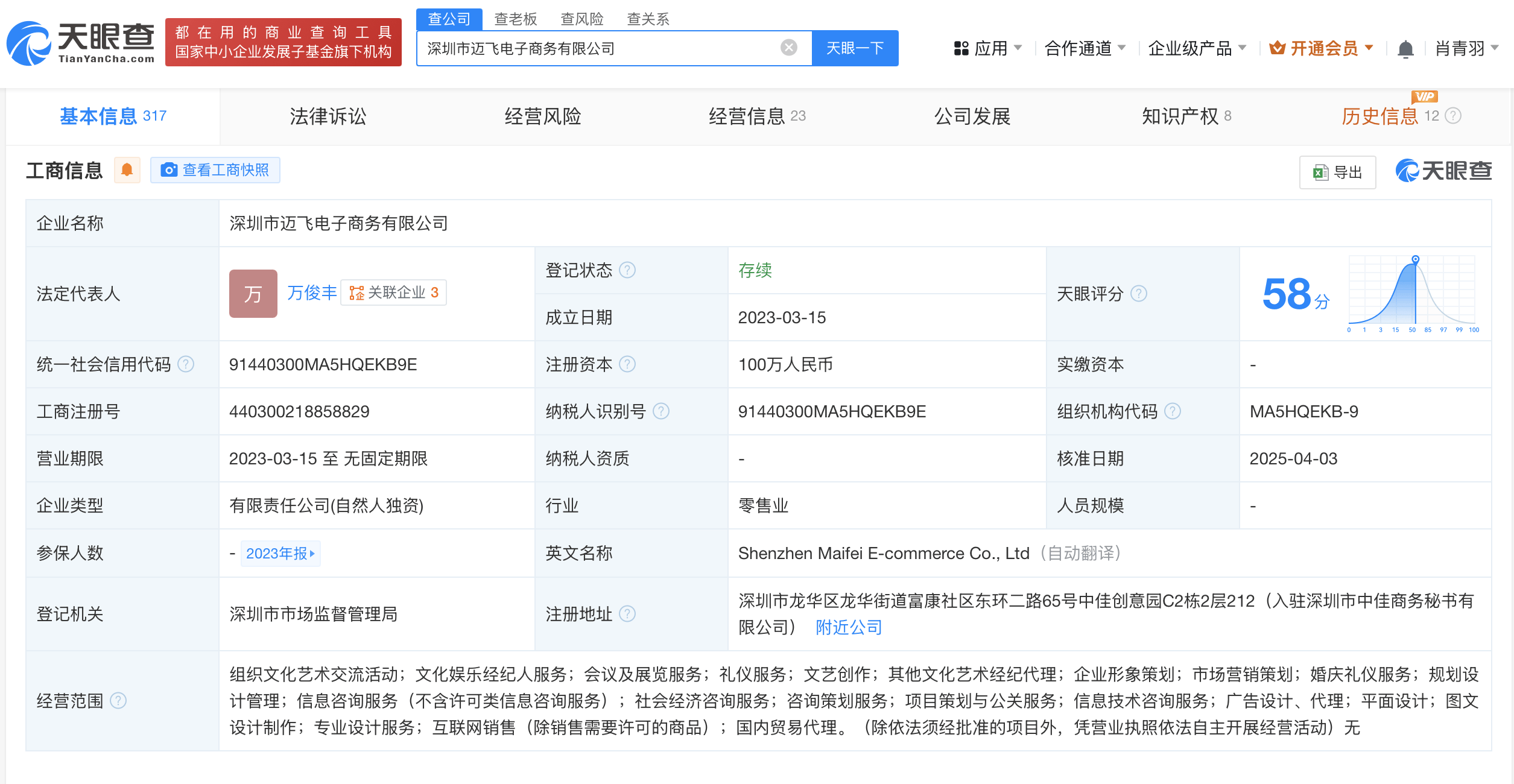Click the orange bell alert icon beside 工商信息
The image size is (1514, 784).
click(x=127, y=170)
